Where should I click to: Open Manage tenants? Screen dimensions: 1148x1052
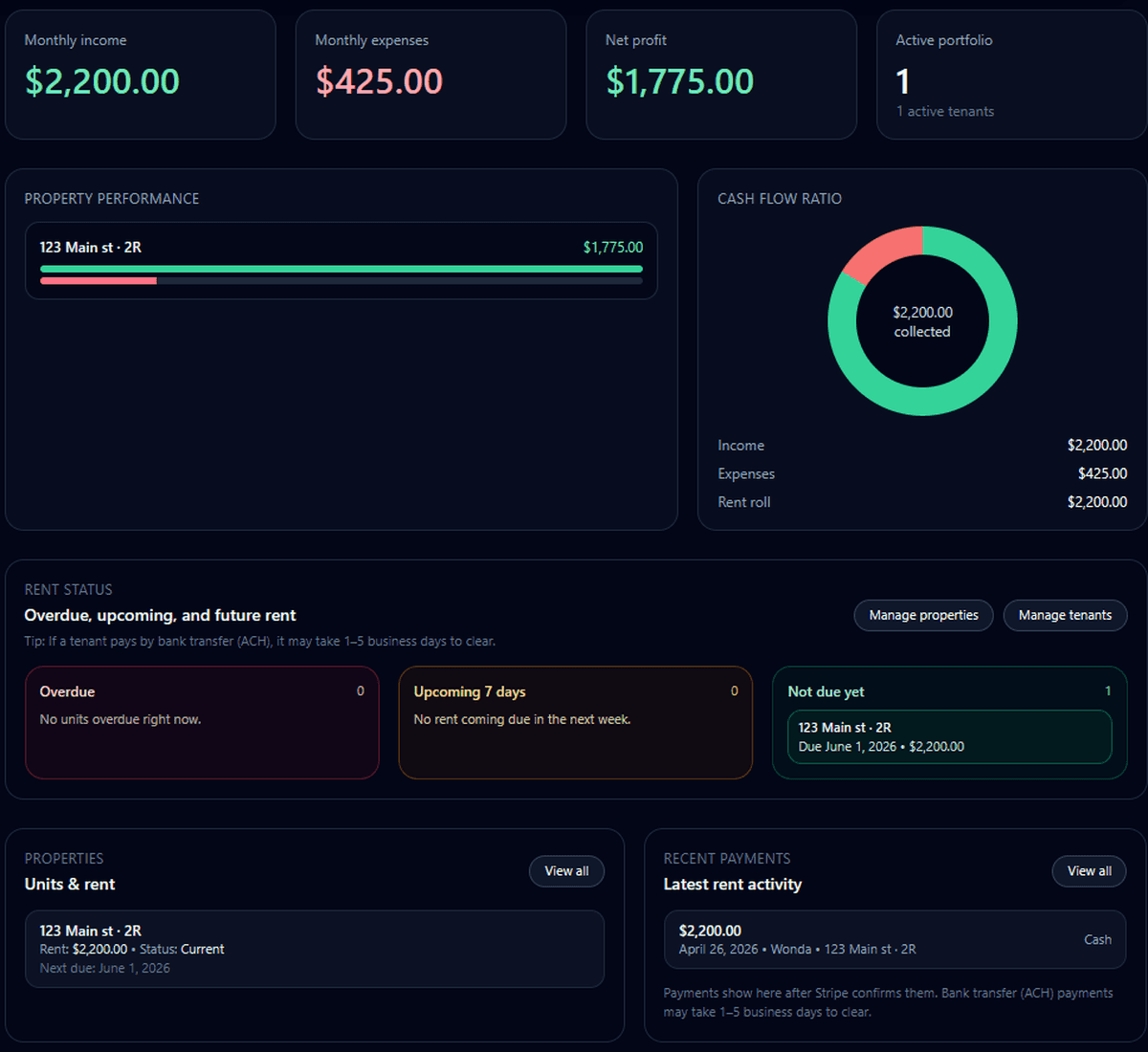[x=1065, y=615]
